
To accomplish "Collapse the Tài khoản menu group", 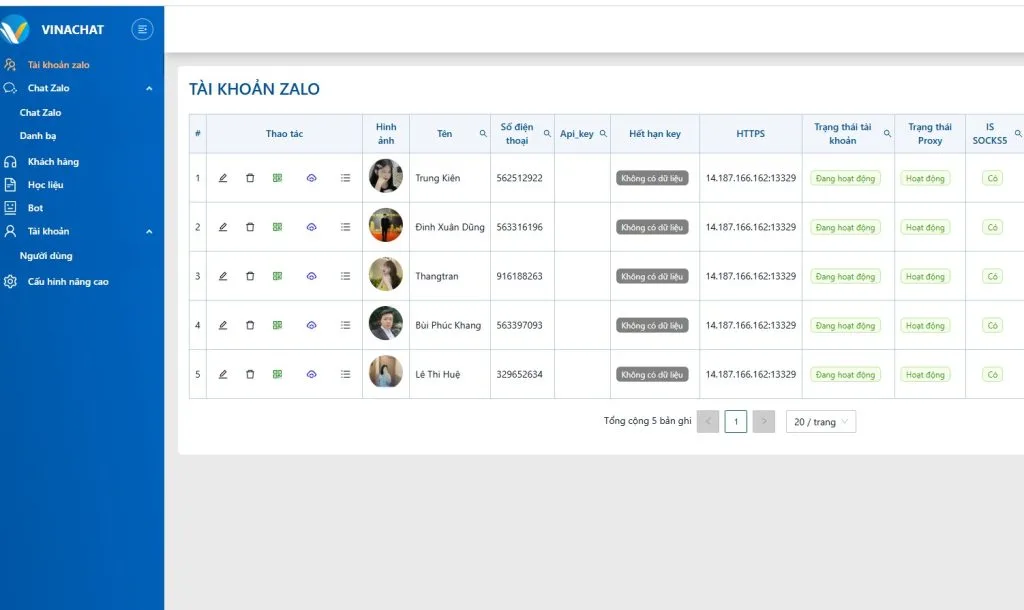I will (149, 232).
